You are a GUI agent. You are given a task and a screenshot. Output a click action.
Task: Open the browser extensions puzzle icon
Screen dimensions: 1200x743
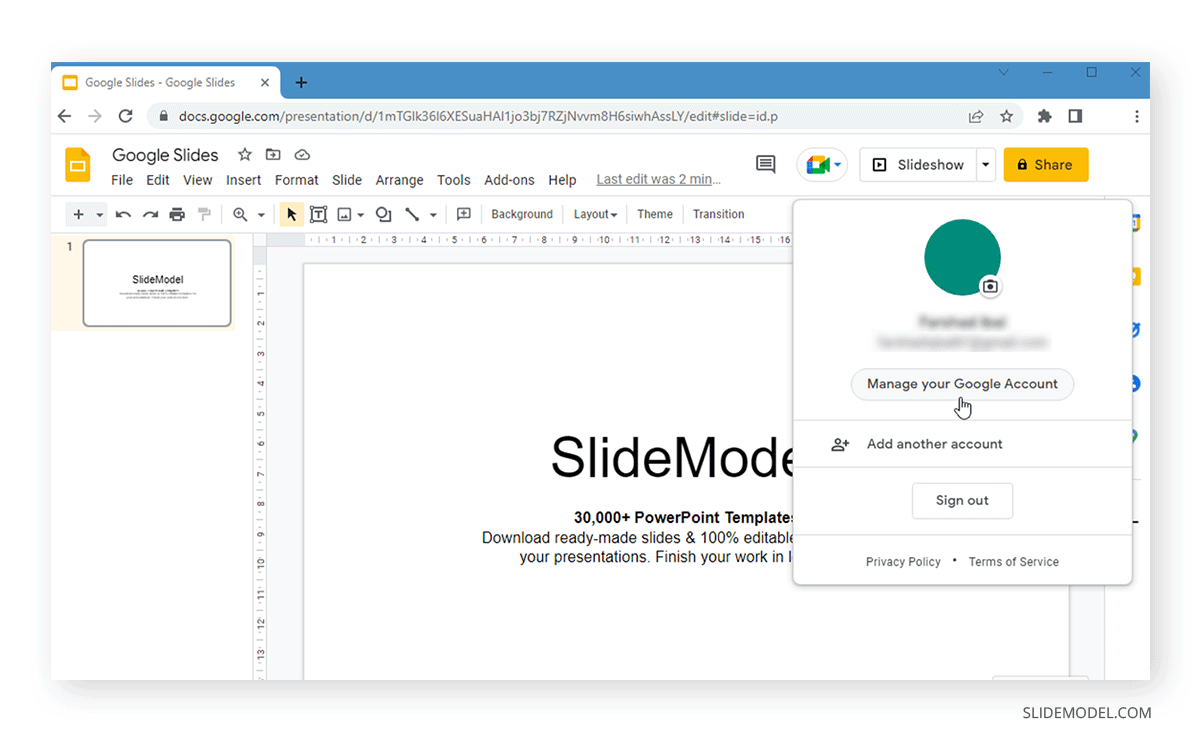pos(1045,116)
